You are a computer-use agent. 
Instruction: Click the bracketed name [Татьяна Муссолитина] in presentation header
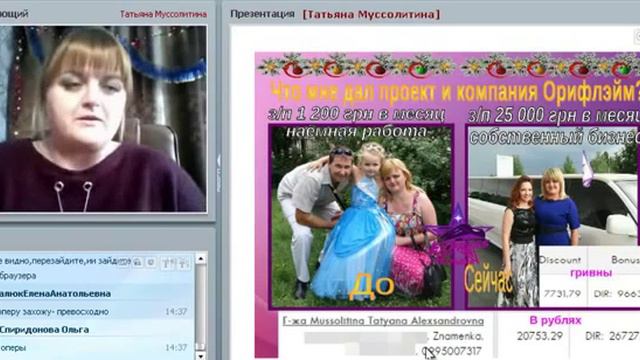pos(371,14)
